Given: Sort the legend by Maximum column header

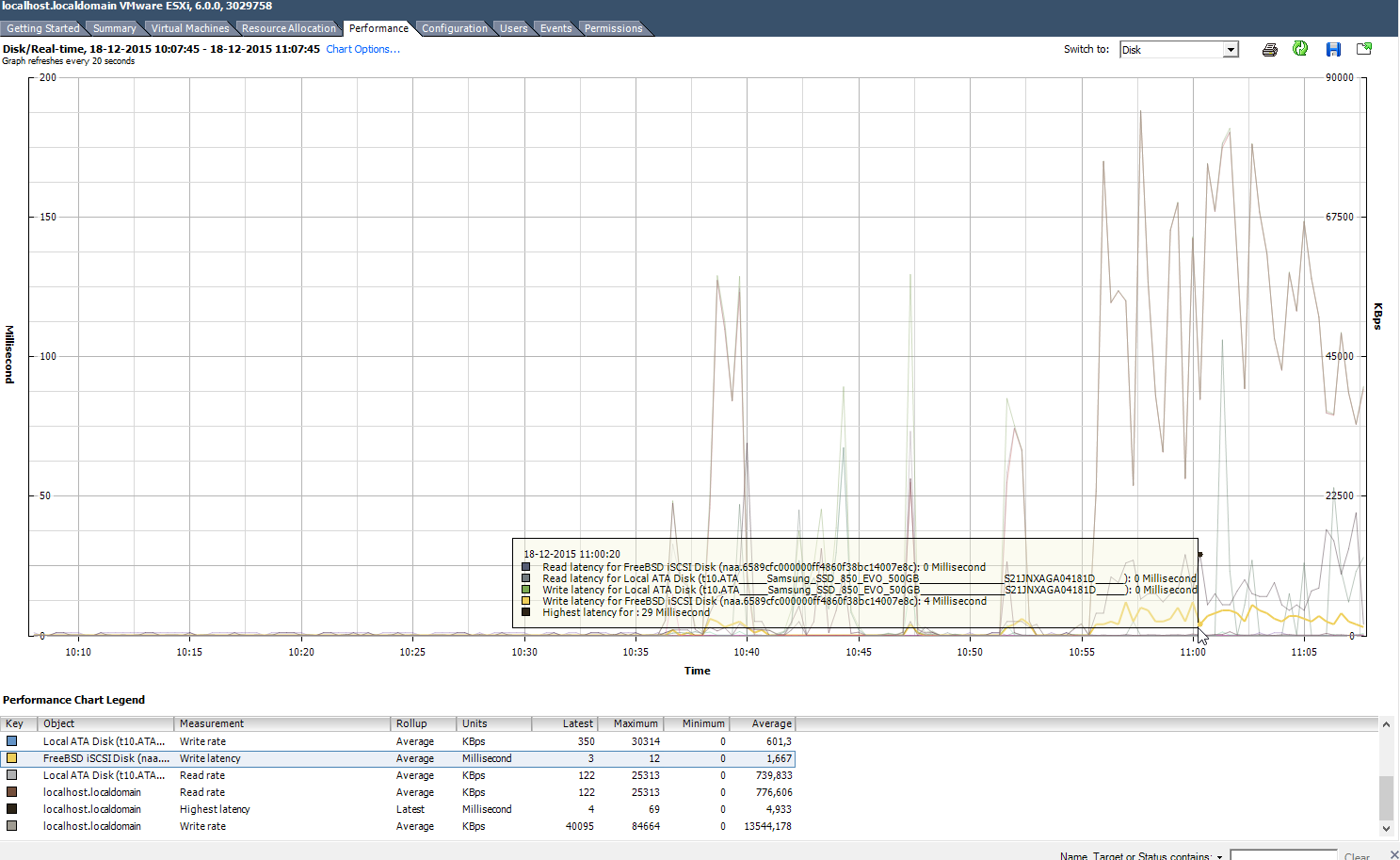Looking at the screenshot, I should [631, 723].
